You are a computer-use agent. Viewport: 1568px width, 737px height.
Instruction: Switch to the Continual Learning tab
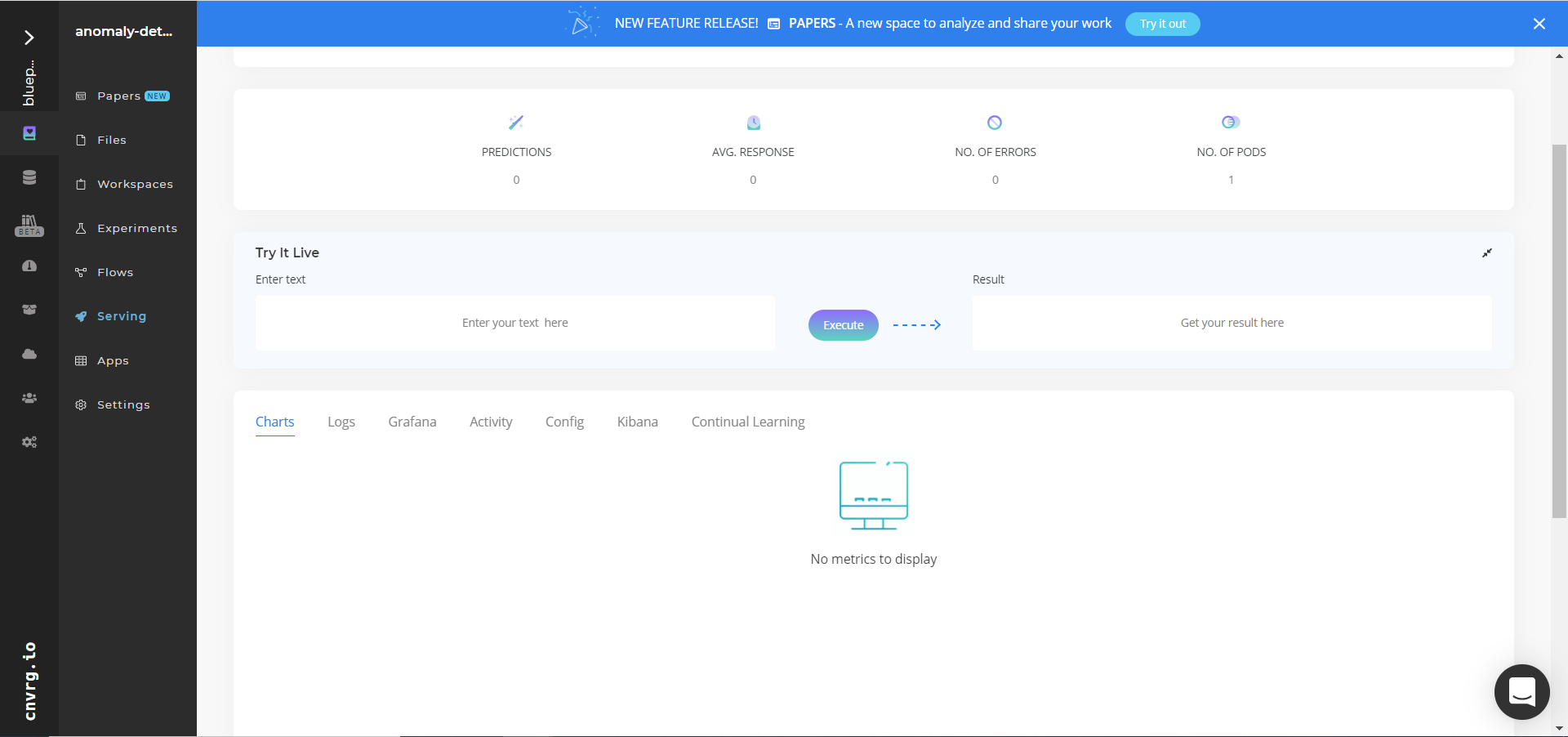click(x=748, y=422)
